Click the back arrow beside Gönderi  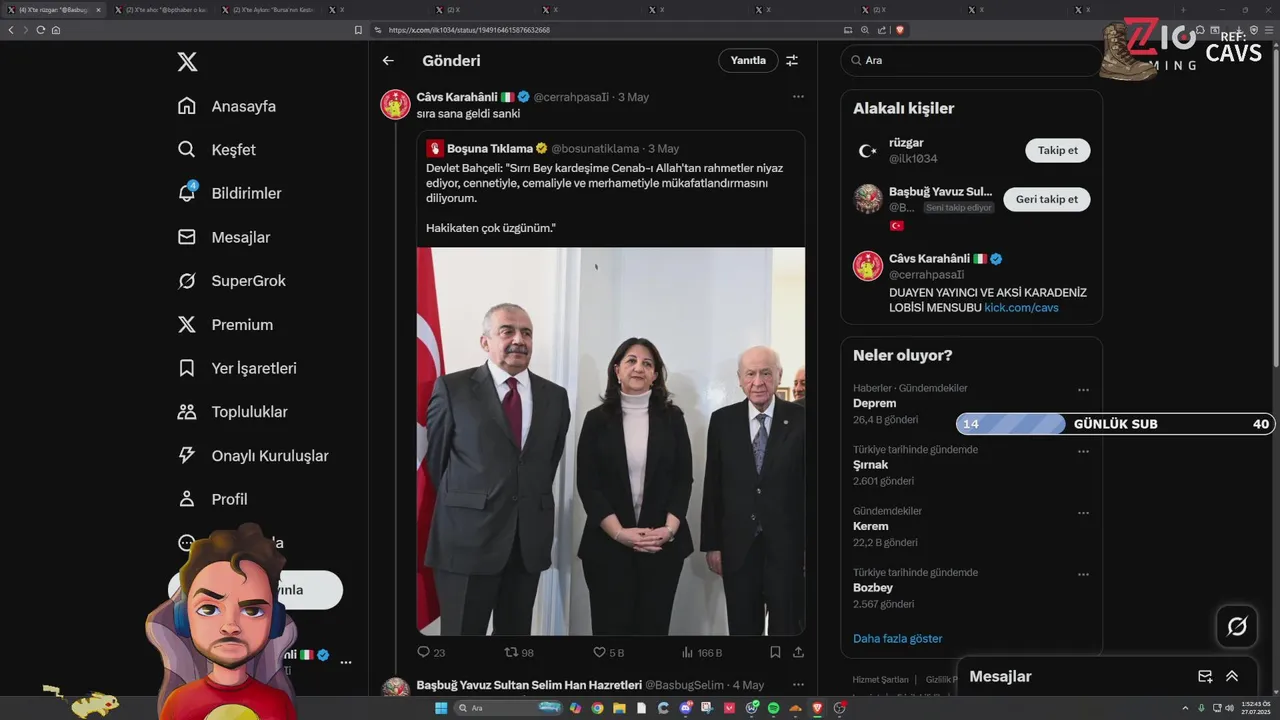click(x=388, y=61)
